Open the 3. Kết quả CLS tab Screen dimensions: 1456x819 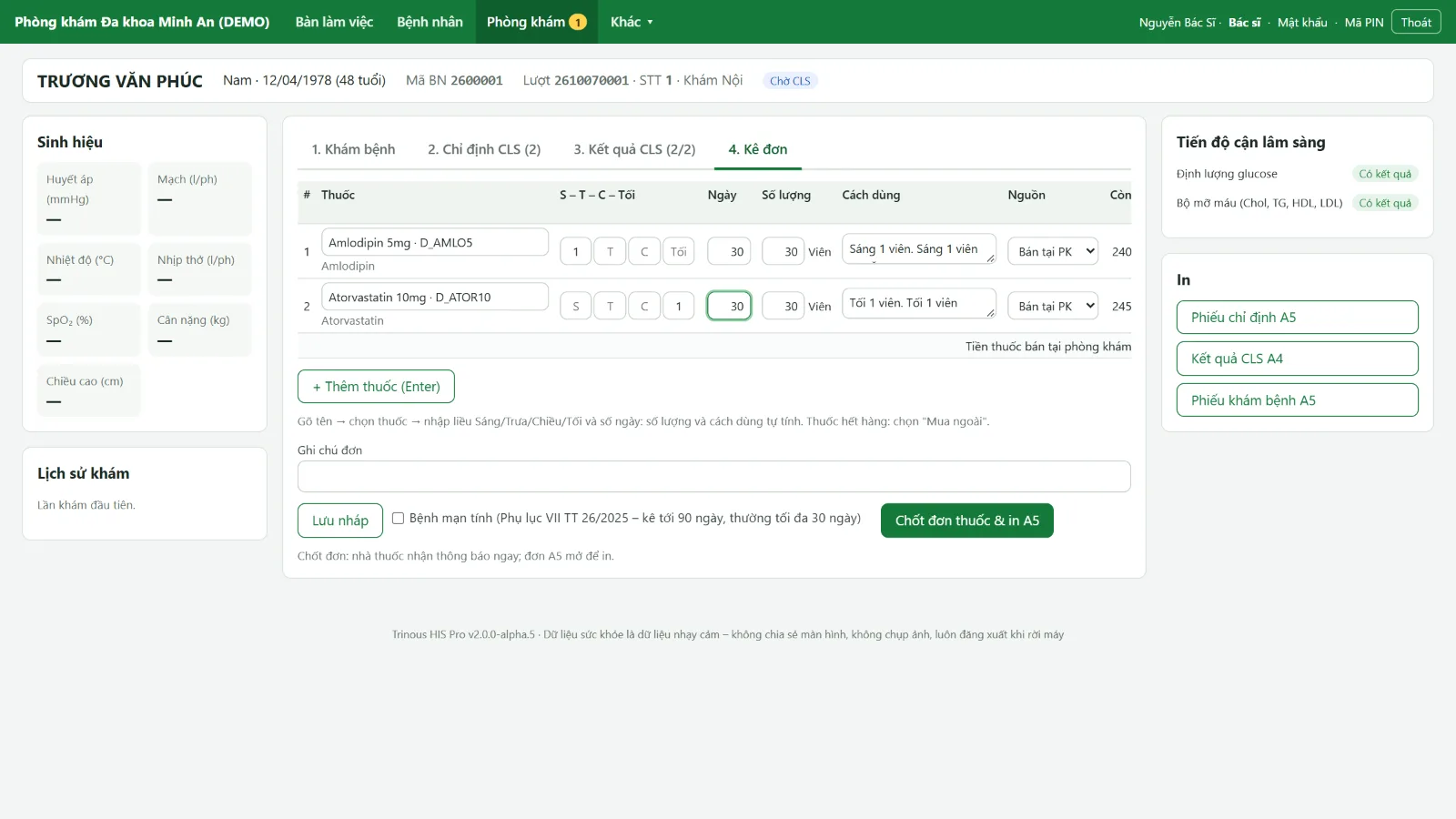coord(634,149)
